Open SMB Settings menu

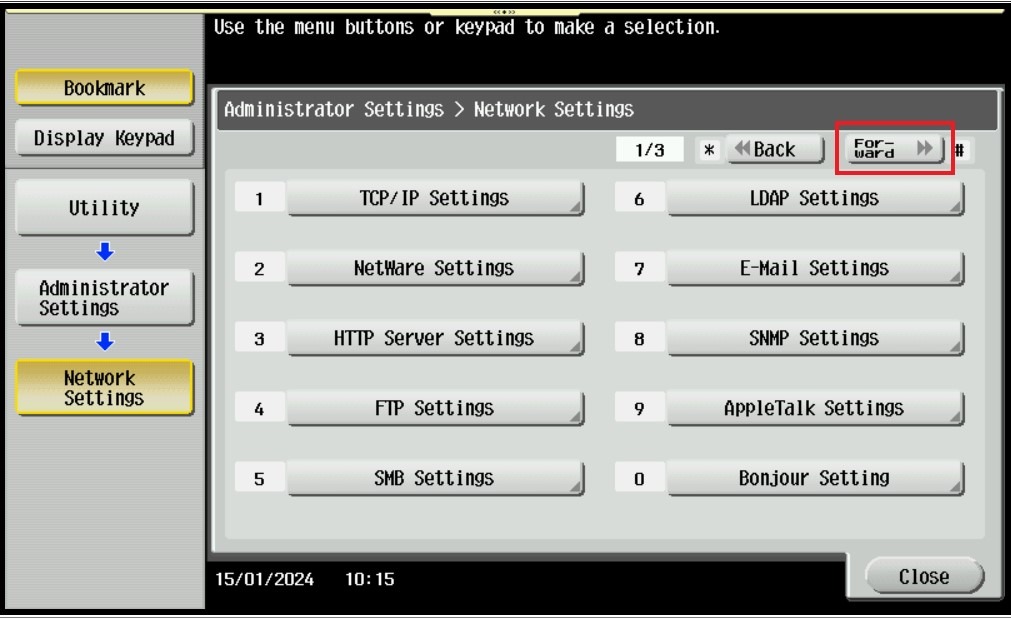click(x=435, y=479)
